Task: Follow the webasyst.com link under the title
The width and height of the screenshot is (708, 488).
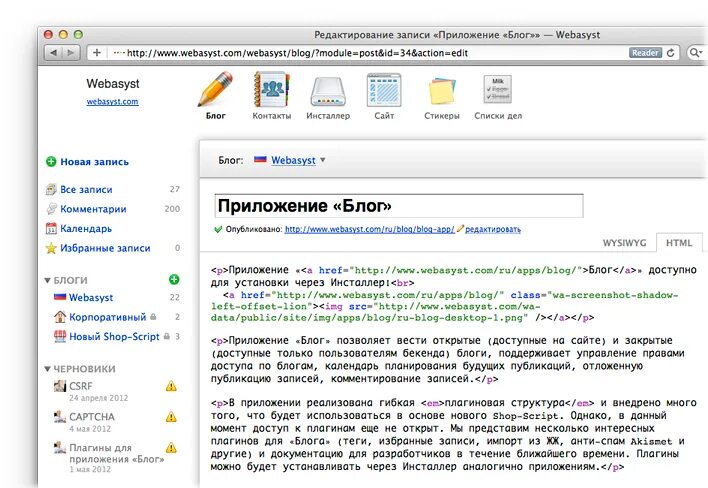Action: pyautogui.click(x=112, y=102)
